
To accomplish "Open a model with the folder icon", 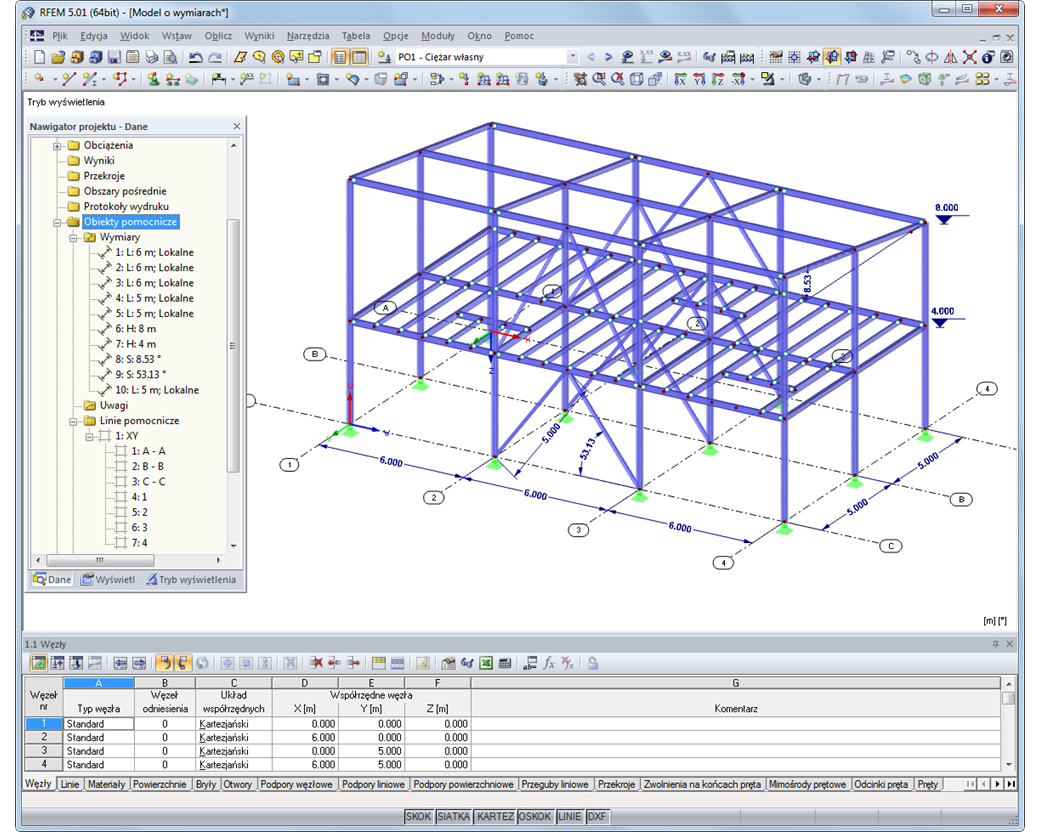I will (58, 57).
